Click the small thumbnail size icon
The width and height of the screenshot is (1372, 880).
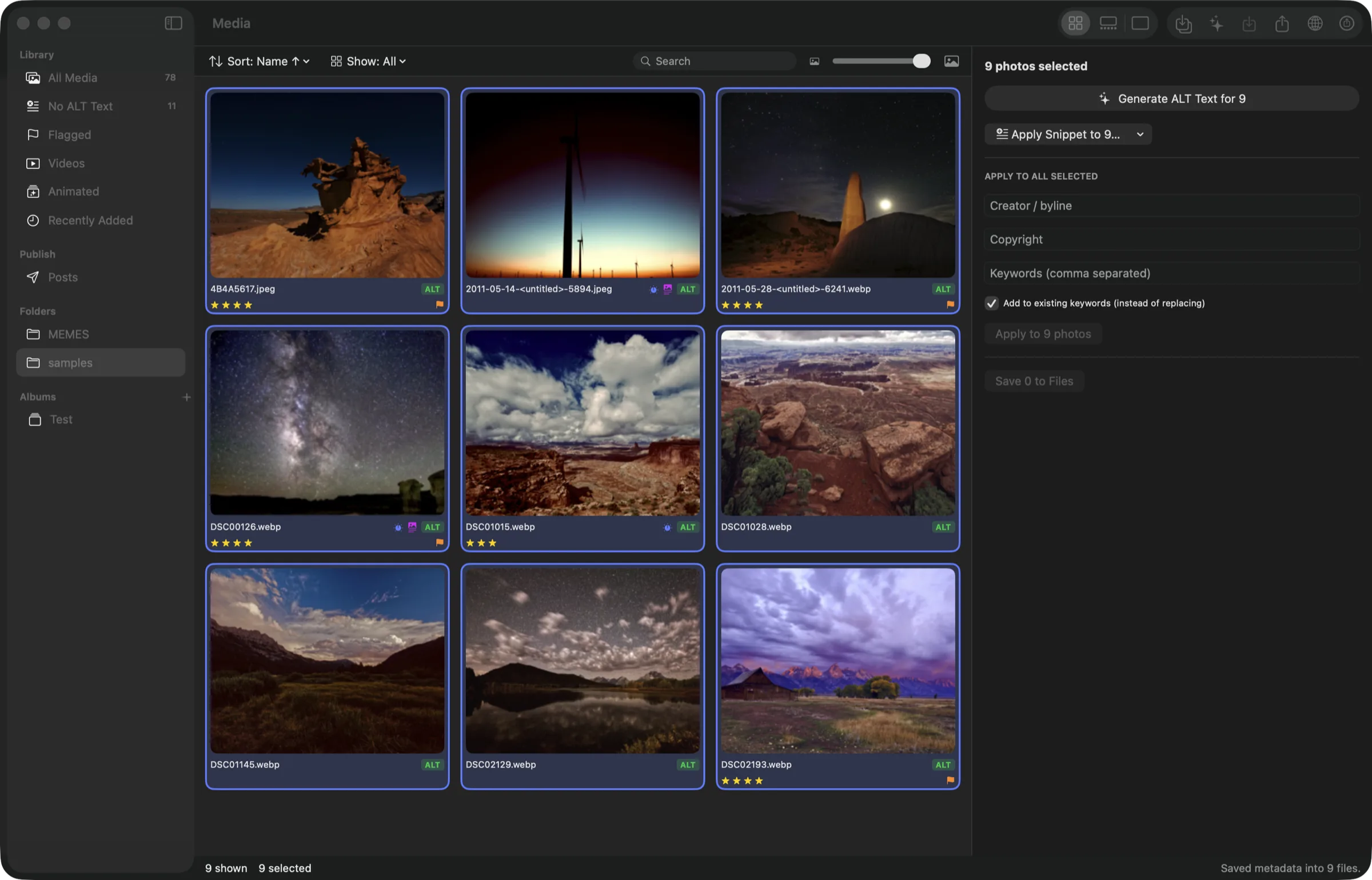814,61
